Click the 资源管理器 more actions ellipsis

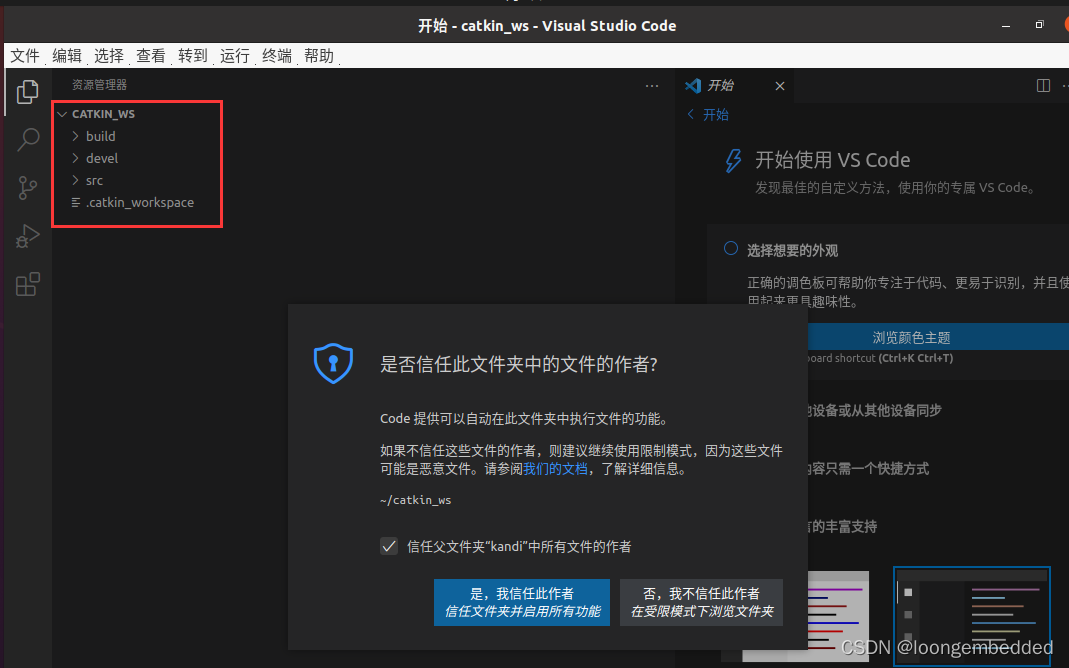click(652, 86)
